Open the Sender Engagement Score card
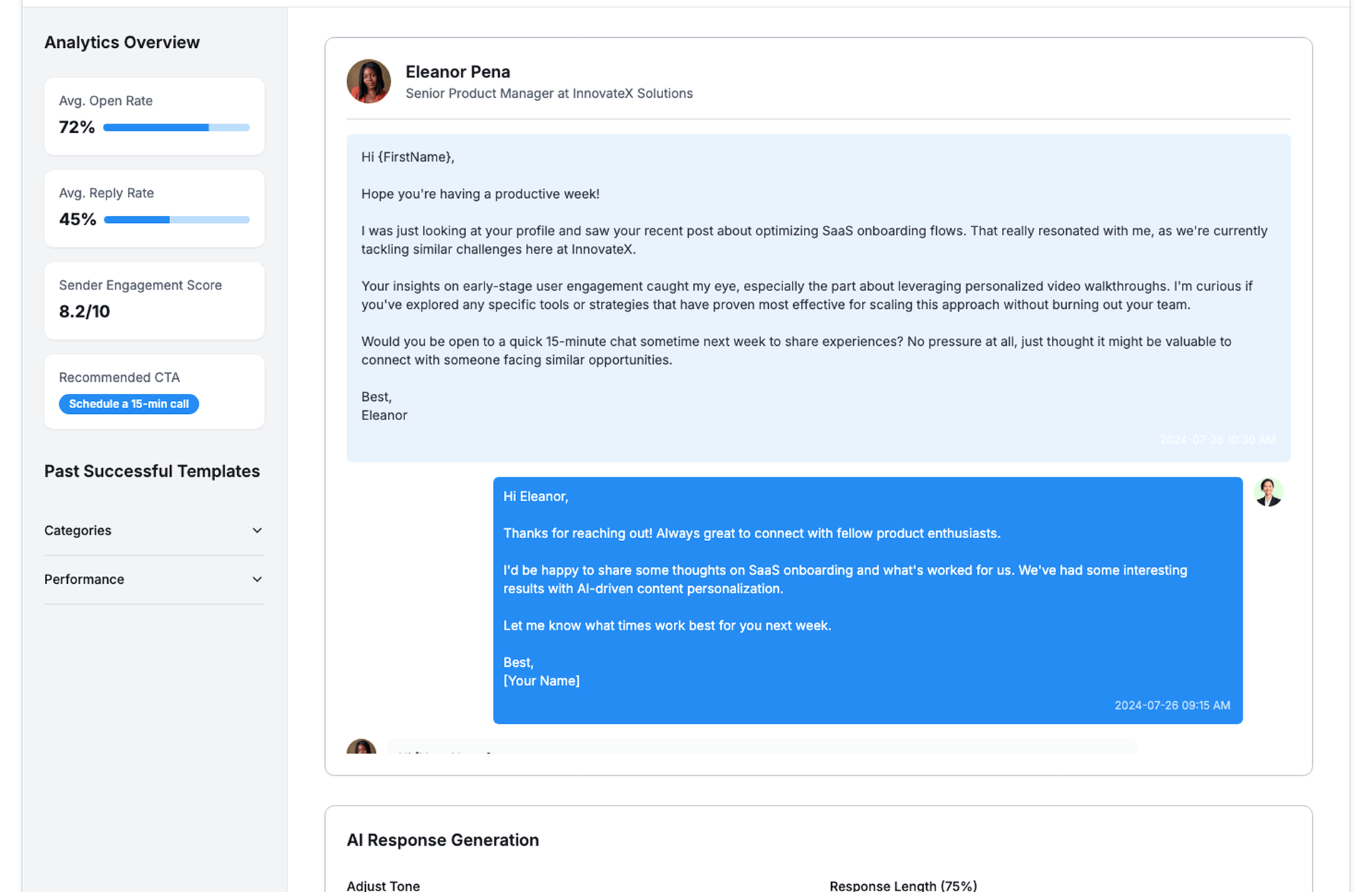1372x892 pixels. coord(154,300)
